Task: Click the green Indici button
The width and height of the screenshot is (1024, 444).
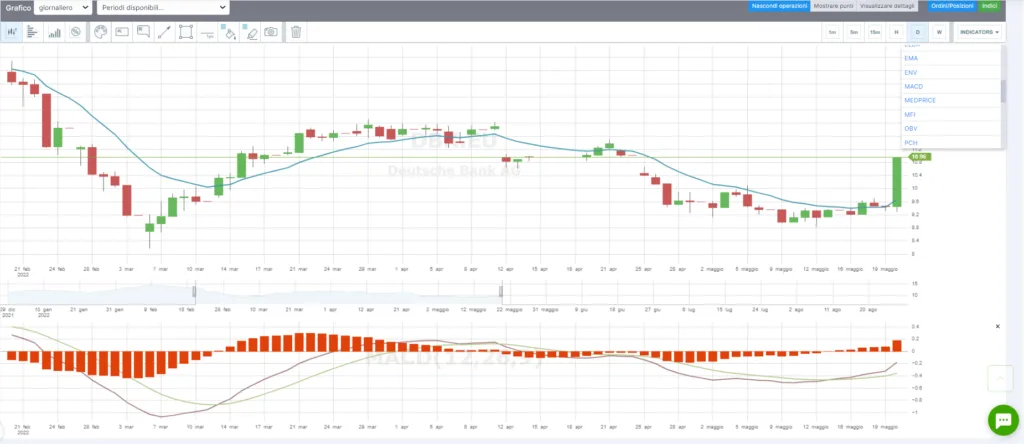Action: pos(989,6)
